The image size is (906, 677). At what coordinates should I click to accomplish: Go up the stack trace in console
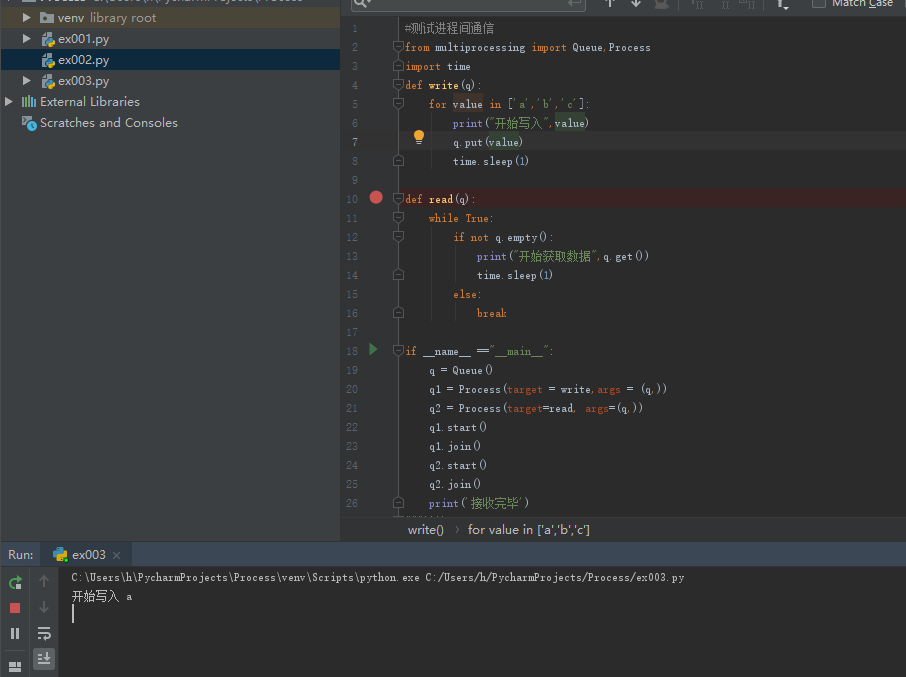44,581
